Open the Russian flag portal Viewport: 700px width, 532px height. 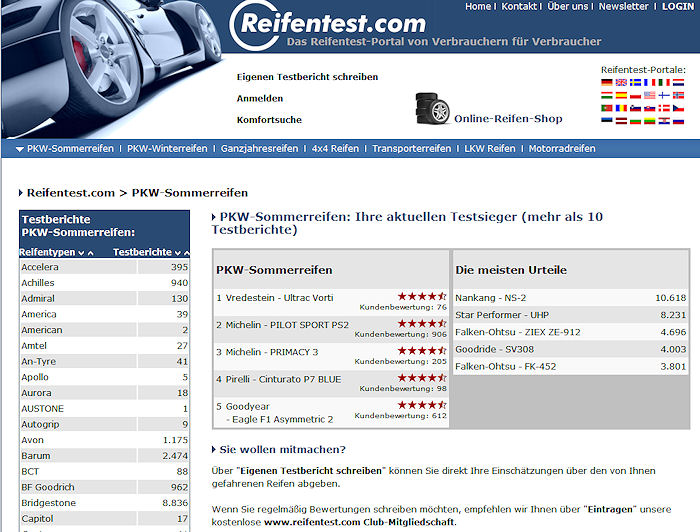tap(679, 122)
